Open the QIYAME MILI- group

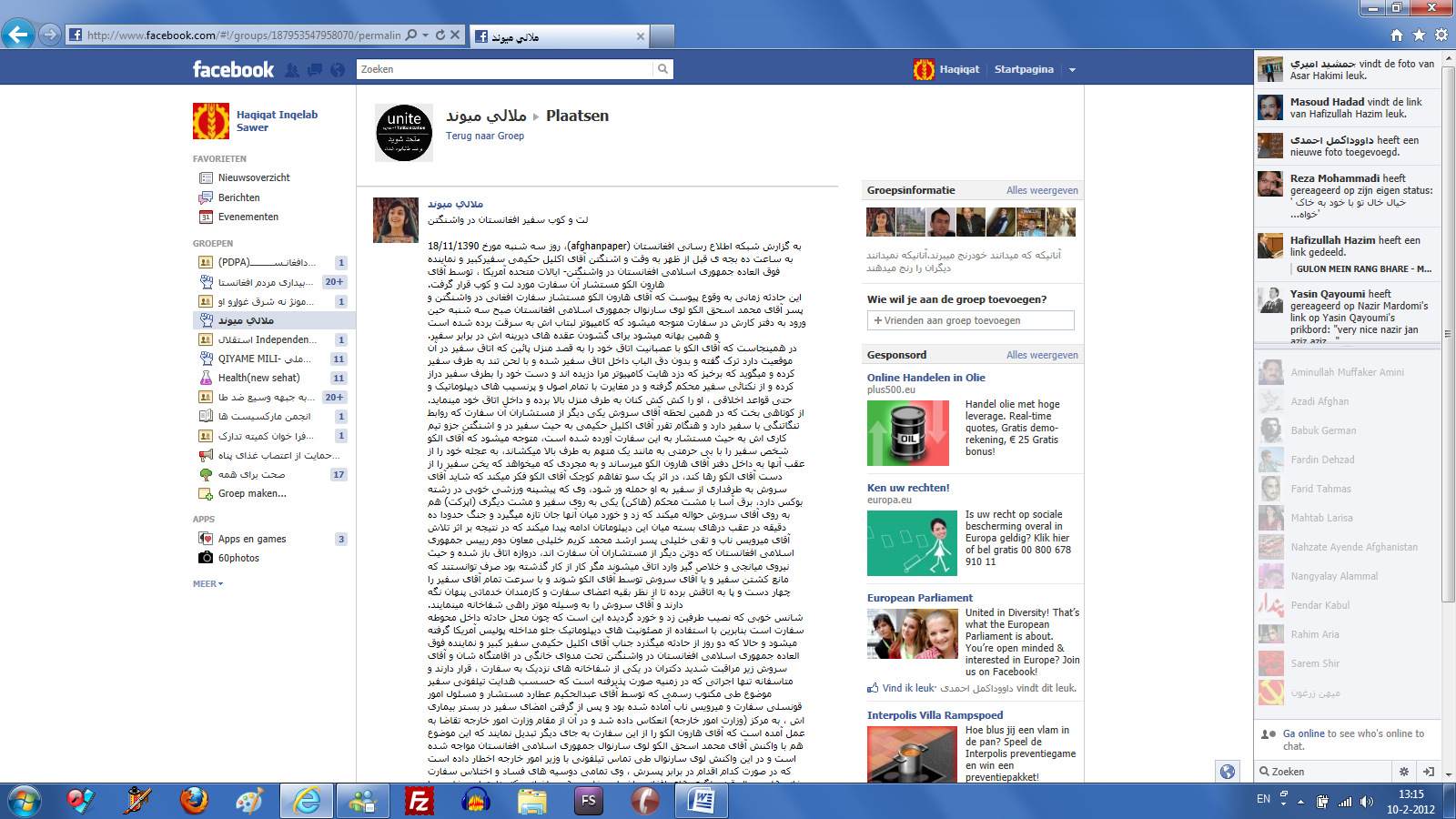[264, 359]
